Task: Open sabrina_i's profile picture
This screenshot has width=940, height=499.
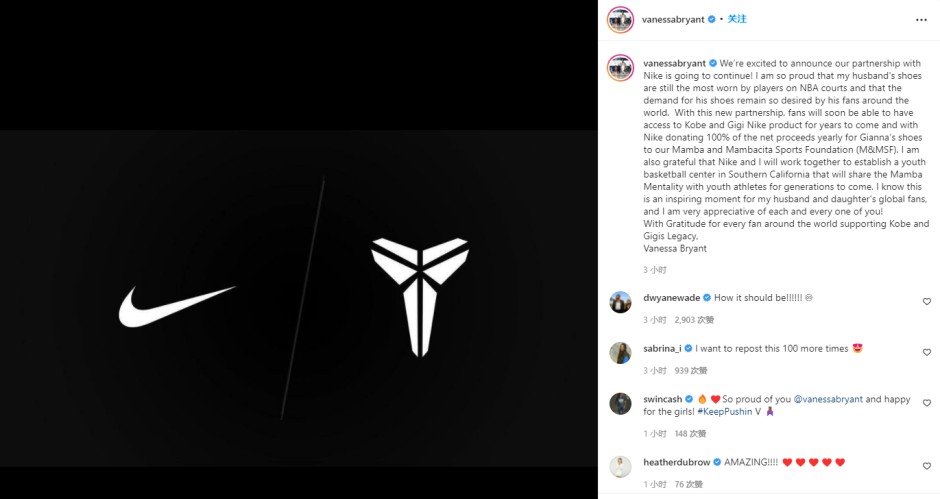Action: (x=621, y=352)
